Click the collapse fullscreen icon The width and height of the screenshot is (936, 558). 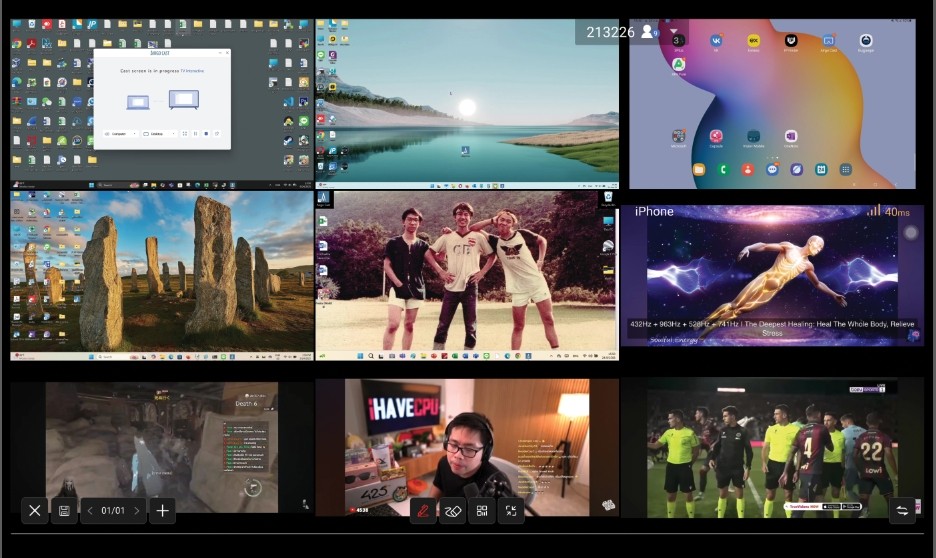pos(511,511)
